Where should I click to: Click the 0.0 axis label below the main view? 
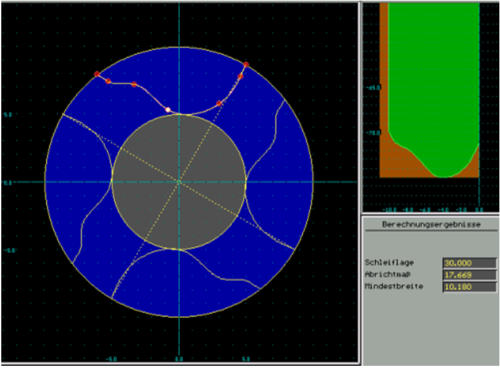(179, 359)
